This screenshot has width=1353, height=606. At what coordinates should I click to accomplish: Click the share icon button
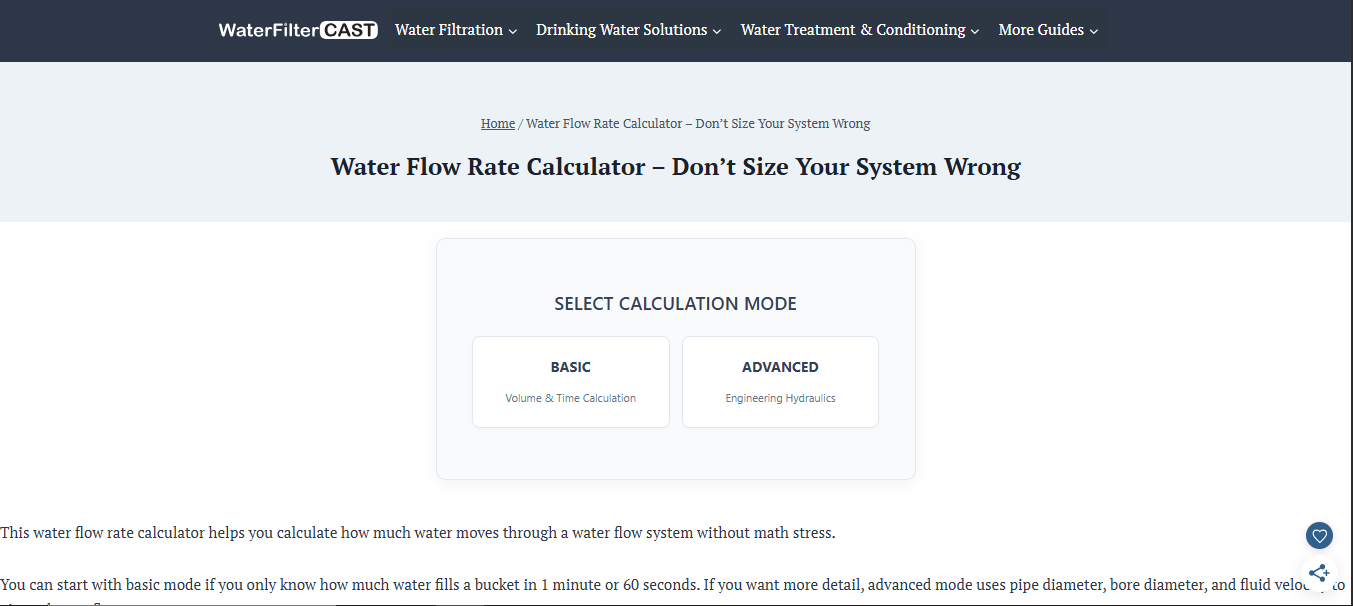(x=1319, y=573)
